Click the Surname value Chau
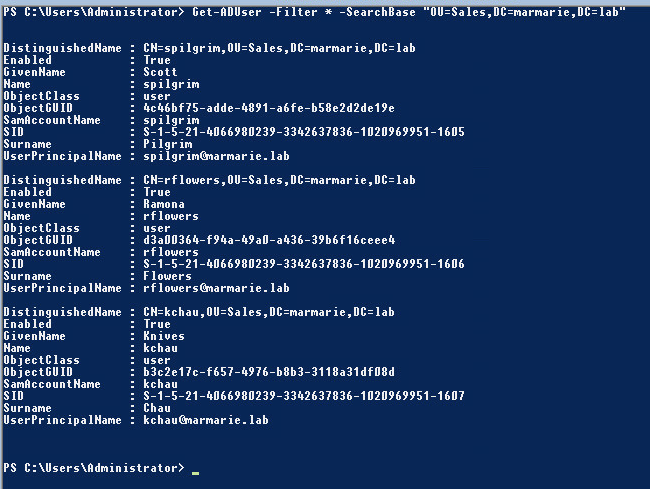This screenshot has height=489, width=650. coord(157,408)
